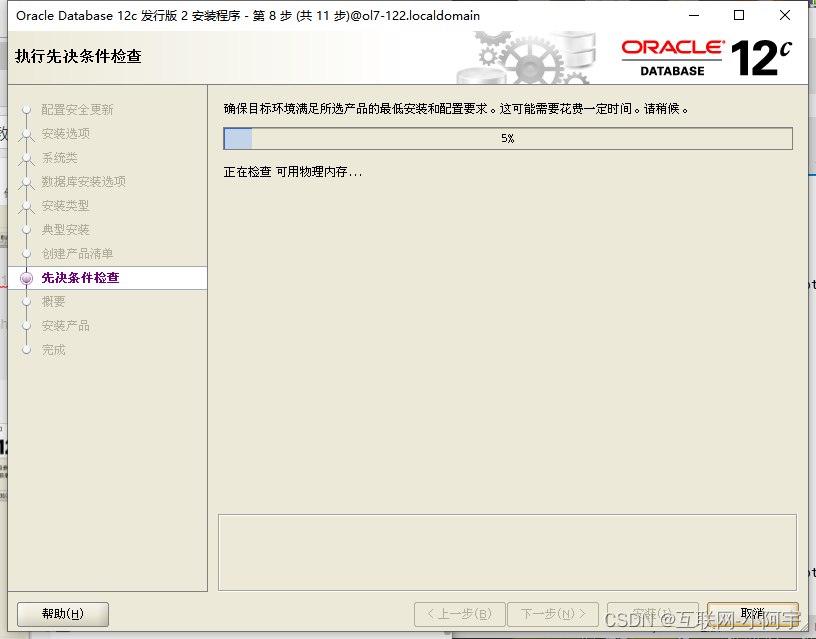816x639 pixels.
Task: Click the installer window title bar text
Action: 248,16
